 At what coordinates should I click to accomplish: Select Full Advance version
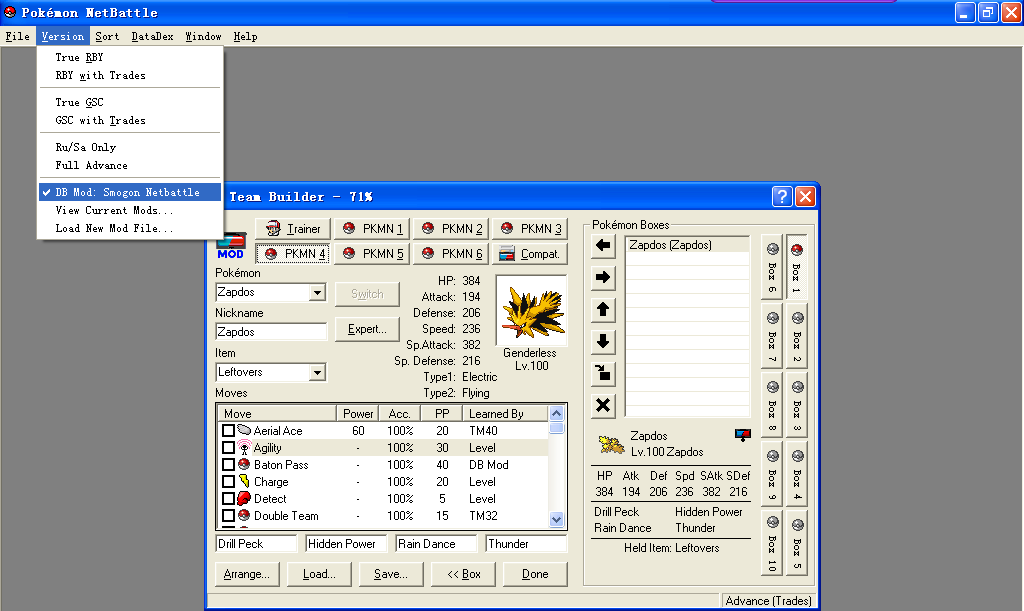coord(130,166)
